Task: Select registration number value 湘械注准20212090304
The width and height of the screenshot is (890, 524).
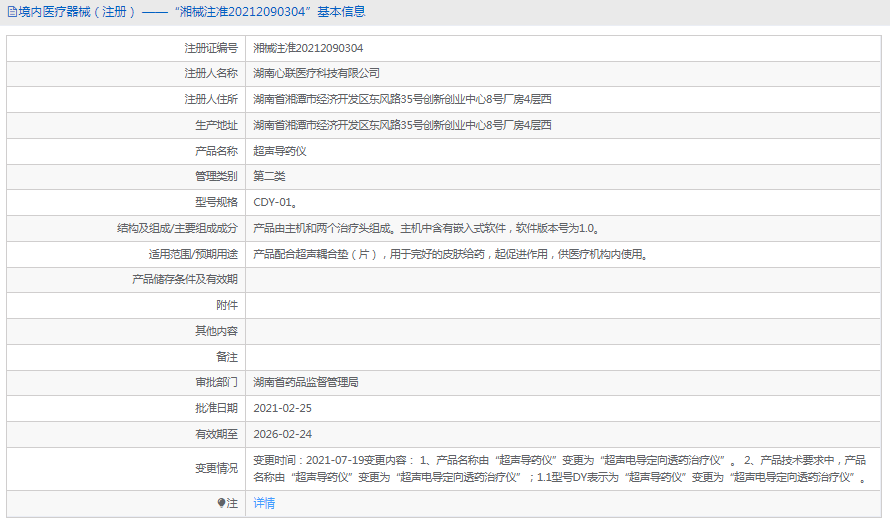Action: (x=308, y=48)
